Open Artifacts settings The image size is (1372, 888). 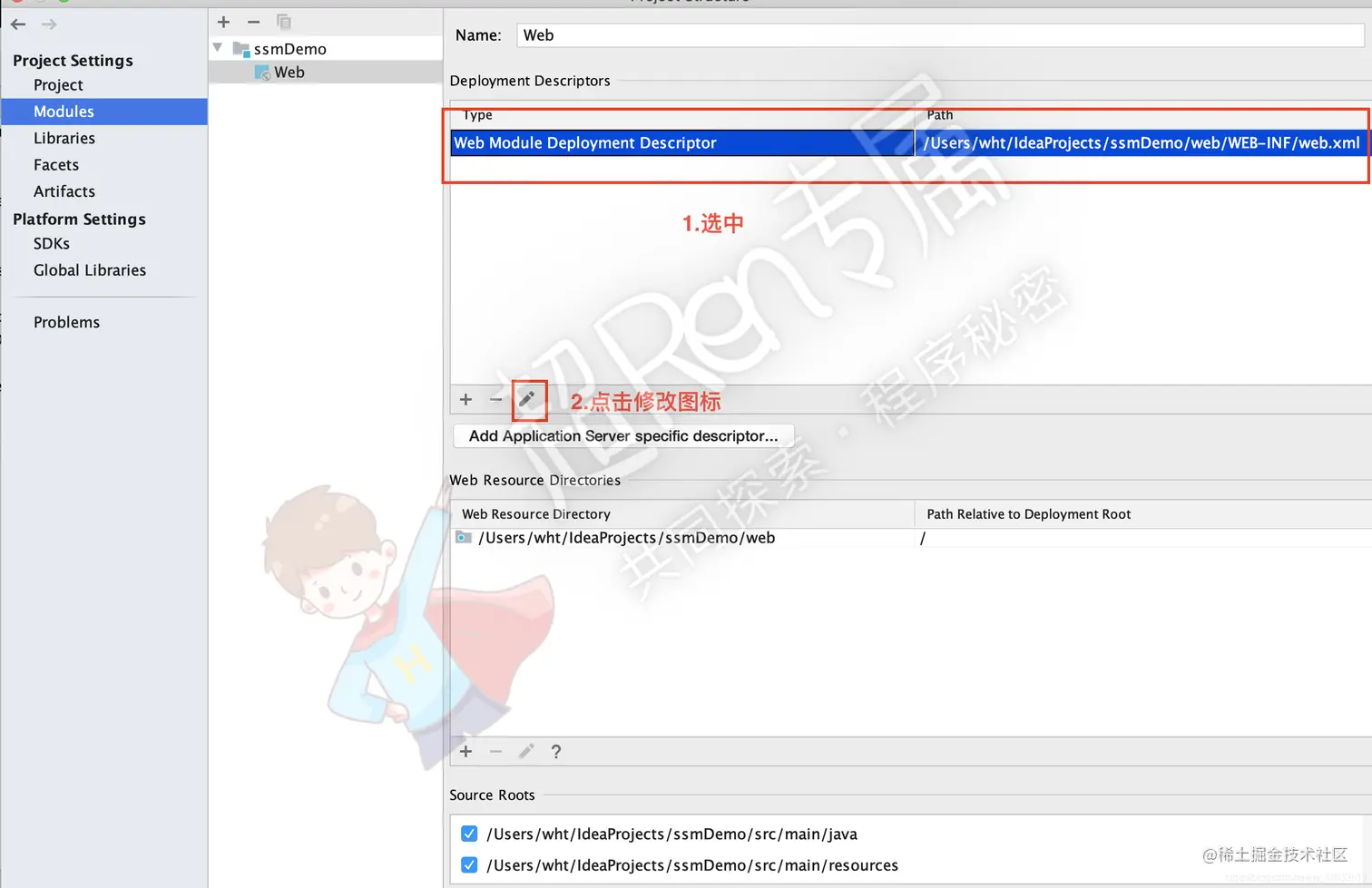pos(64,191)
